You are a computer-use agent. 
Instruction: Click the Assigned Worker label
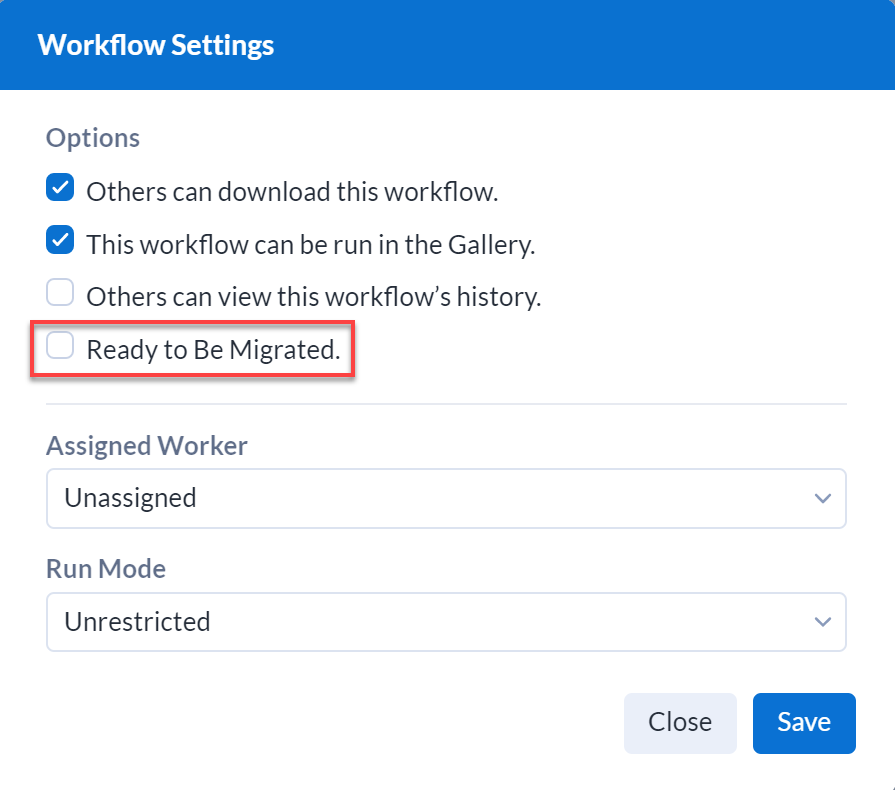(146, 446)
